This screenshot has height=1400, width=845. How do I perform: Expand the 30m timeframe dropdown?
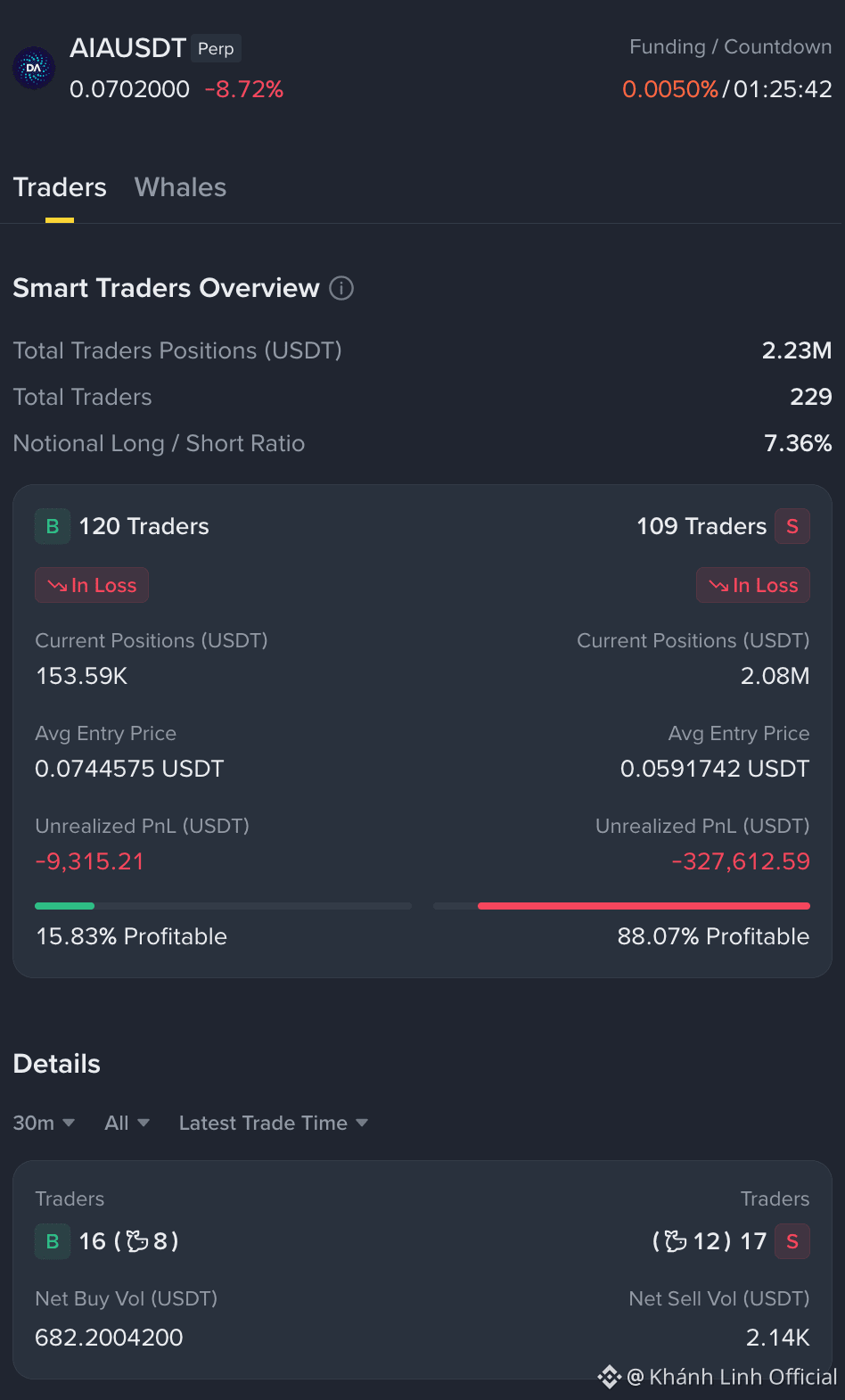44,1123
